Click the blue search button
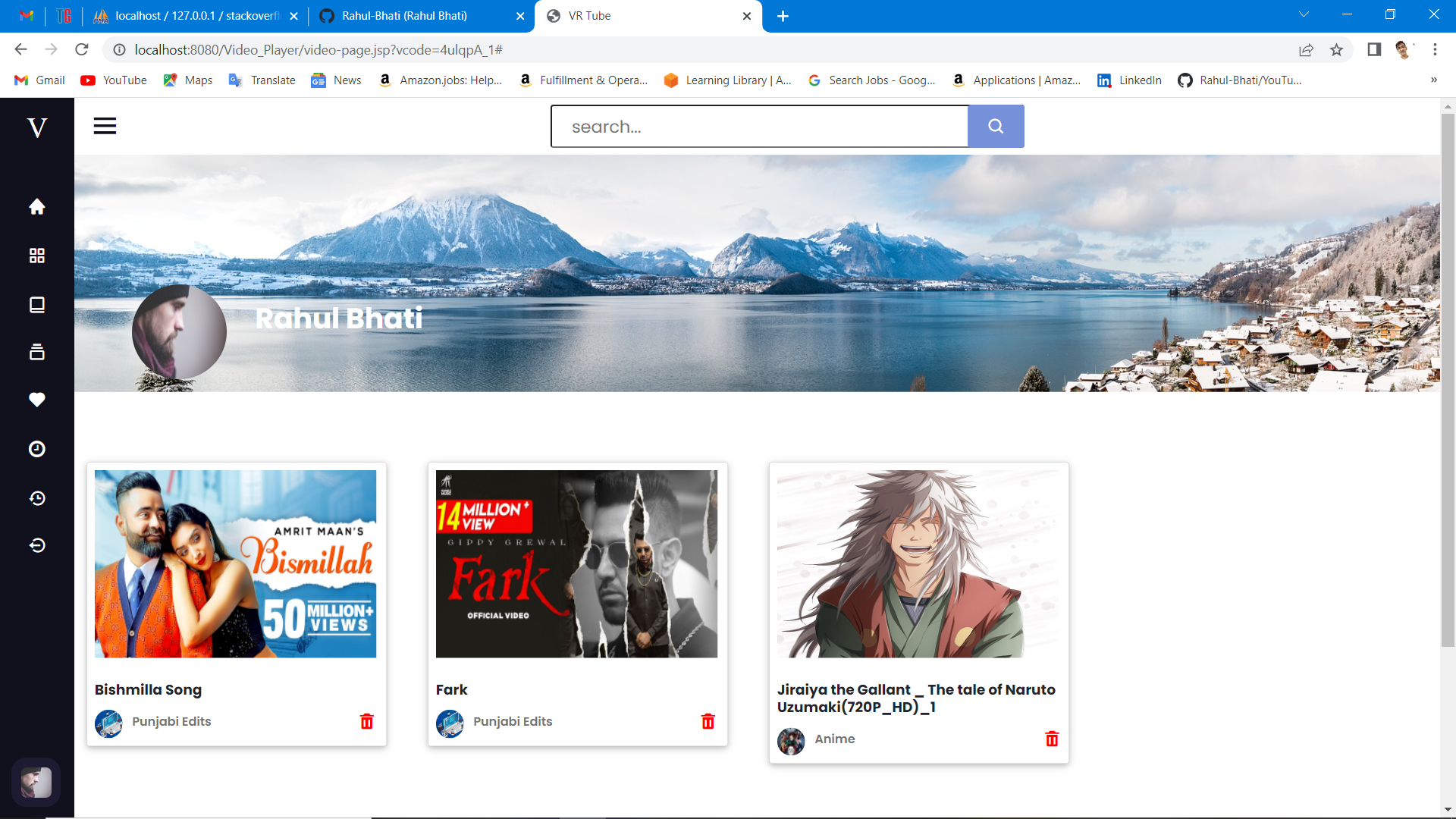 pyautogui.click(x=995, y=126)
